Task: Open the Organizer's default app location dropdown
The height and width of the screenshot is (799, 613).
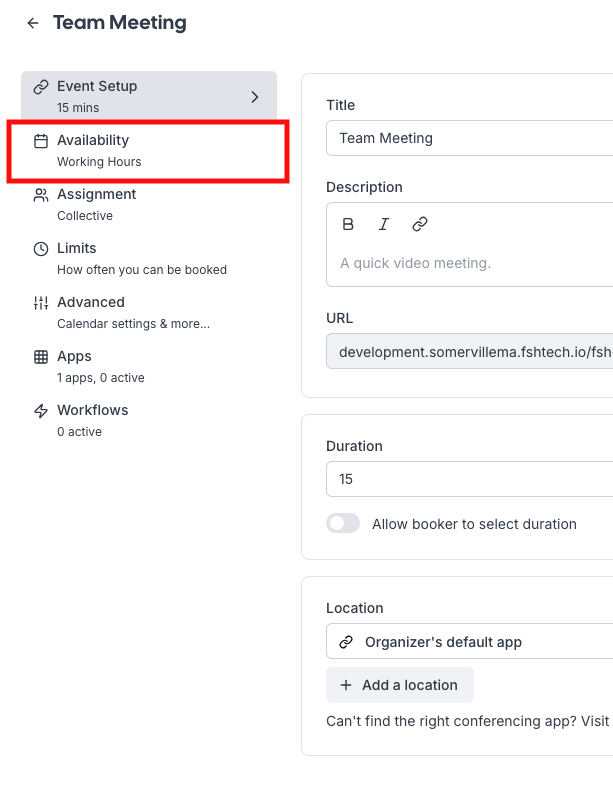Action: [x=470, y=642]
